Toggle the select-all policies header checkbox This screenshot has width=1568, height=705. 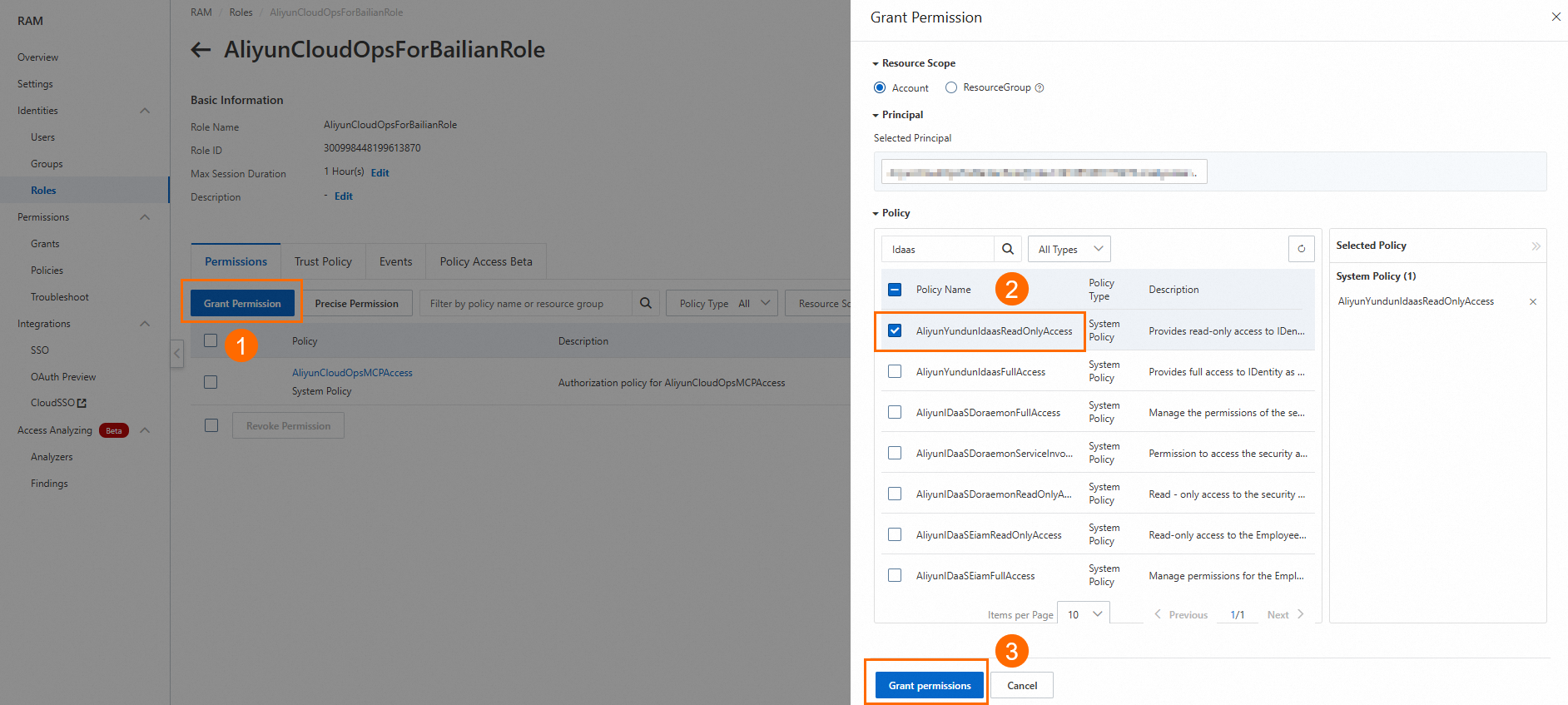click(895, 290)
